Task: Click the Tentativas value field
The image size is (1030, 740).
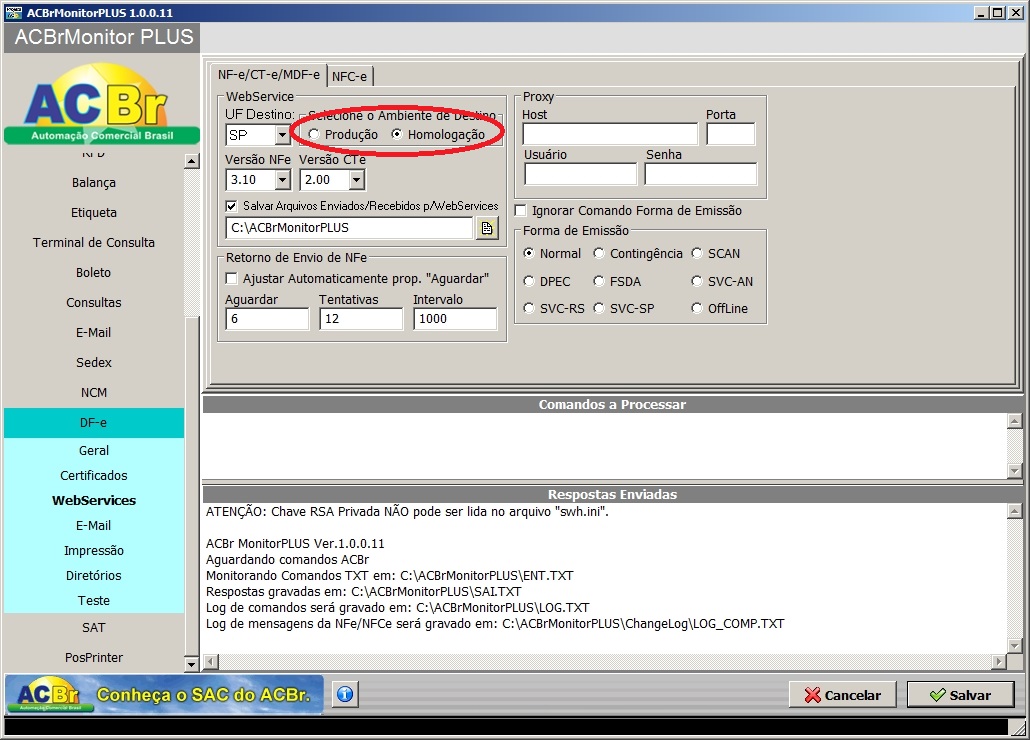Action: 361,318
